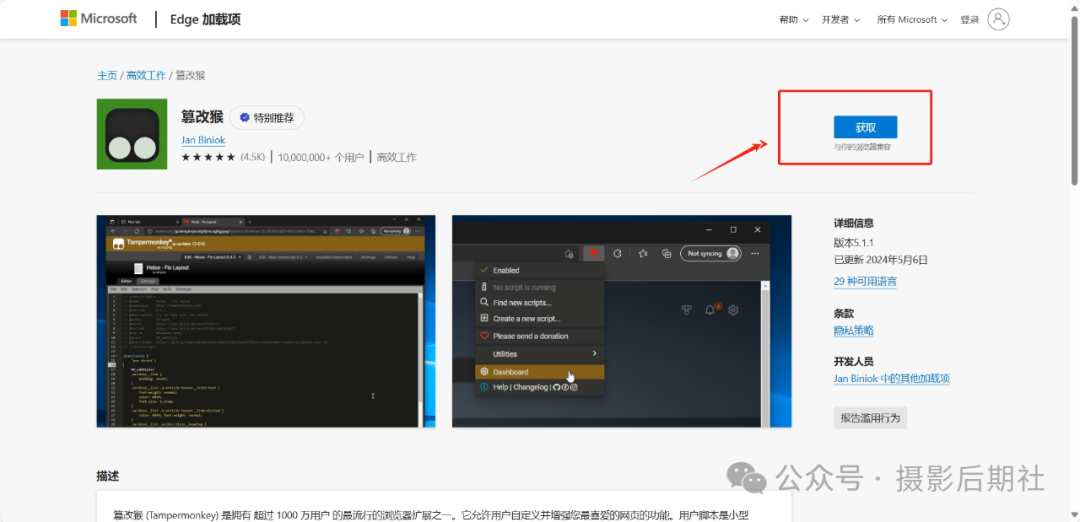Open the 隐私策略 link
Image resolution: width=1080 pixels, height=522 pixels.
853,331
